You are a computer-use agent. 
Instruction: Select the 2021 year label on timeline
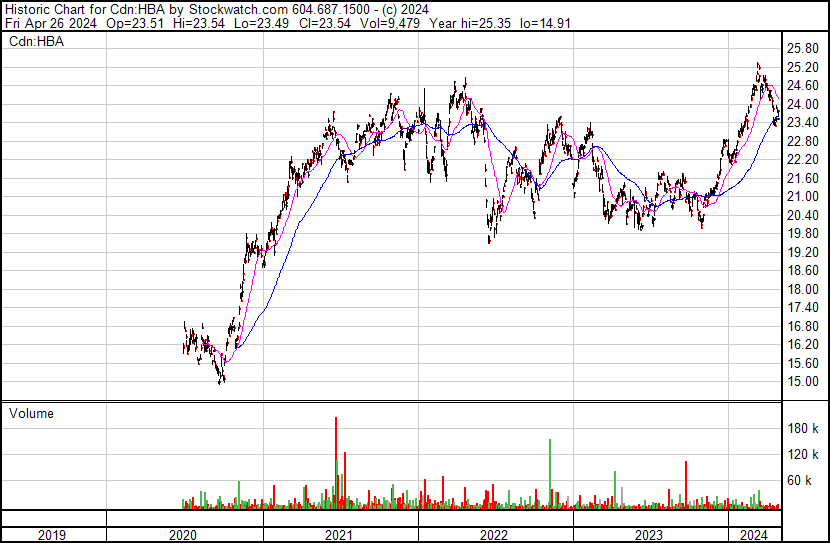coord(339,535)
